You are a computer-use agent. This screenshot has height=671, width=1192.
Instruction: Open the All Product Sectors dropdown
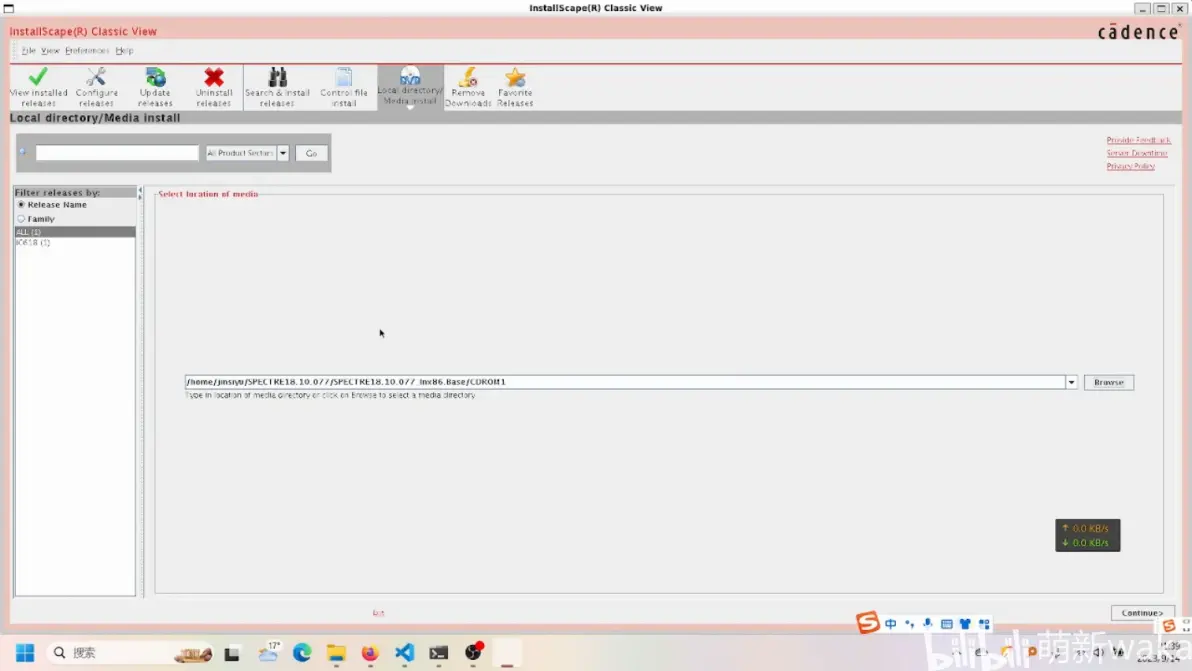coord(247,153)
